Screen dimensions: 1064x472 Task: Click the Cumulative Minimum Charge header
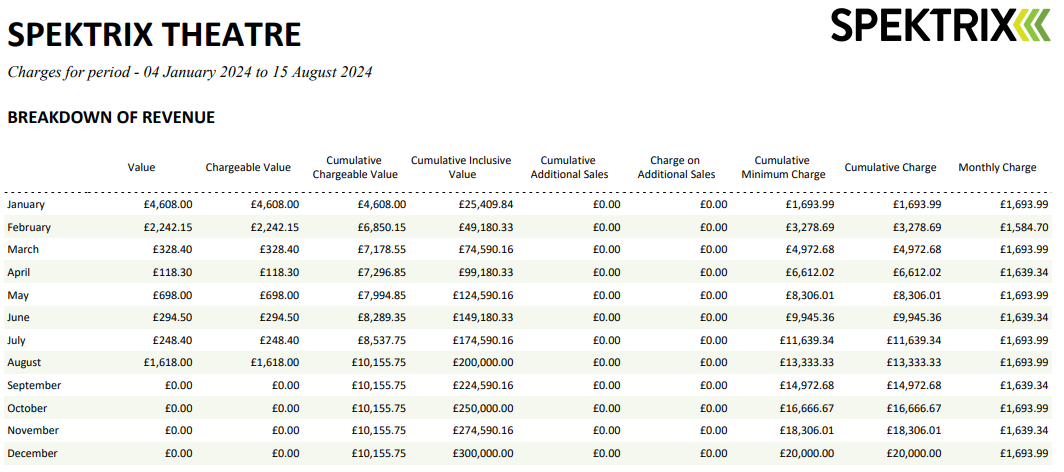point(783,168)
